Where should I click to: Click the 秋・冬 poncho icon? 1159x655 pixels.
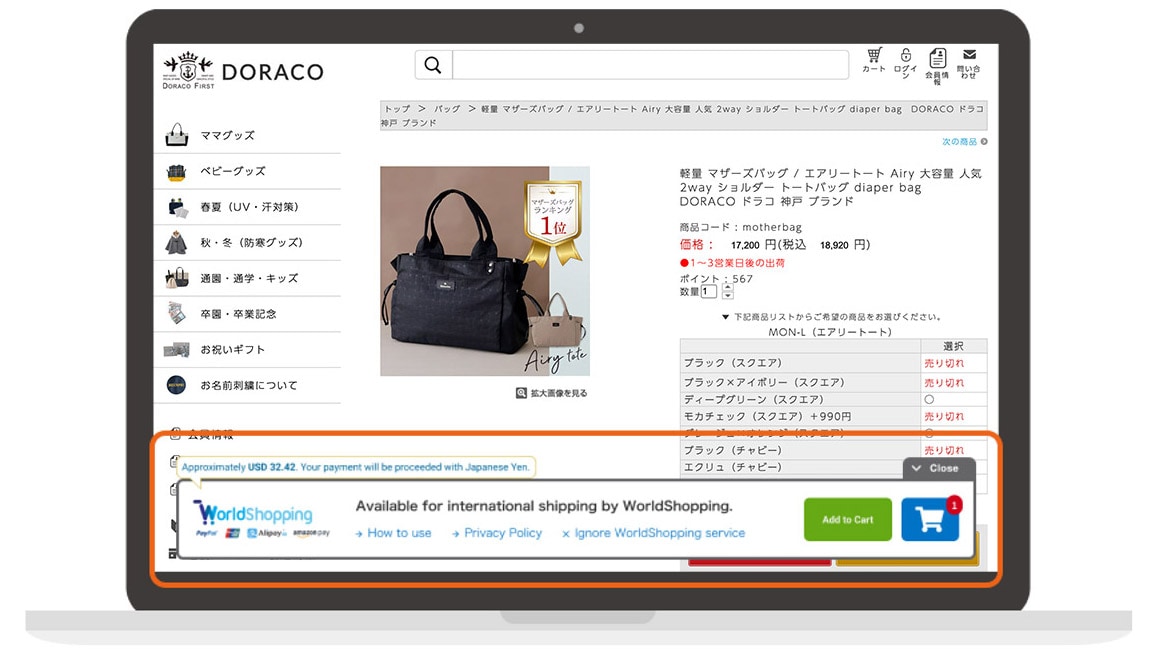pos(177,242)
